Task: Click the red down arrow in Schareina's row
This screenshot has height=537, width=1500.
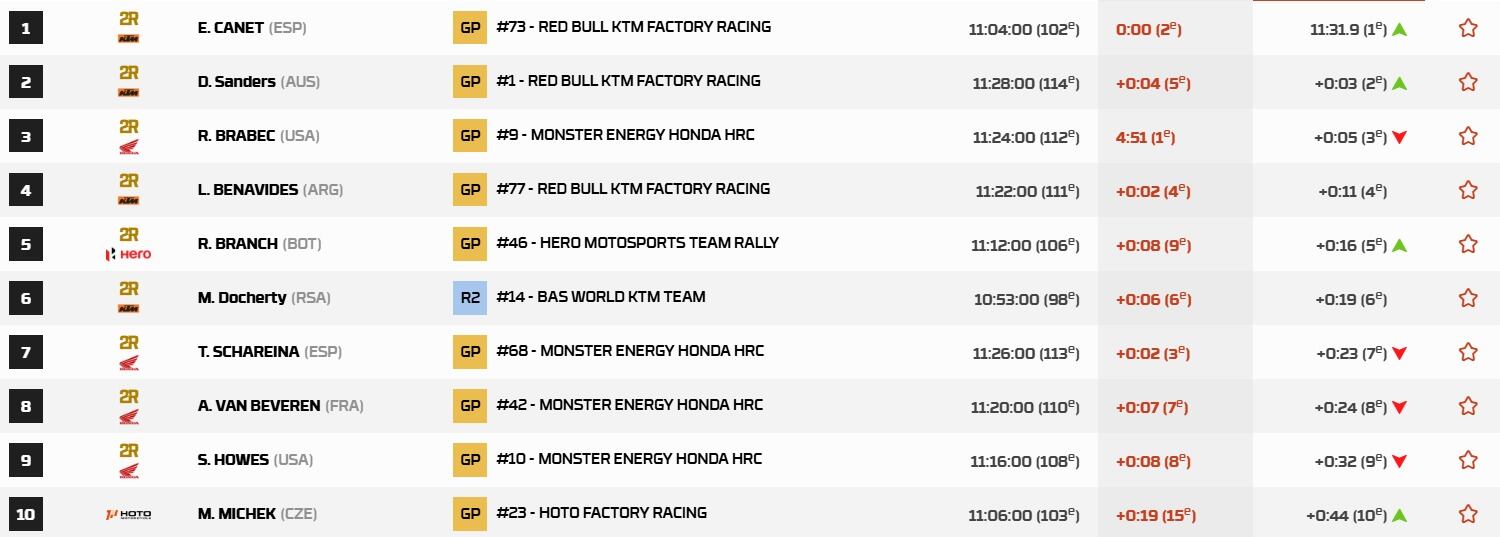Action: point(1400,353)
